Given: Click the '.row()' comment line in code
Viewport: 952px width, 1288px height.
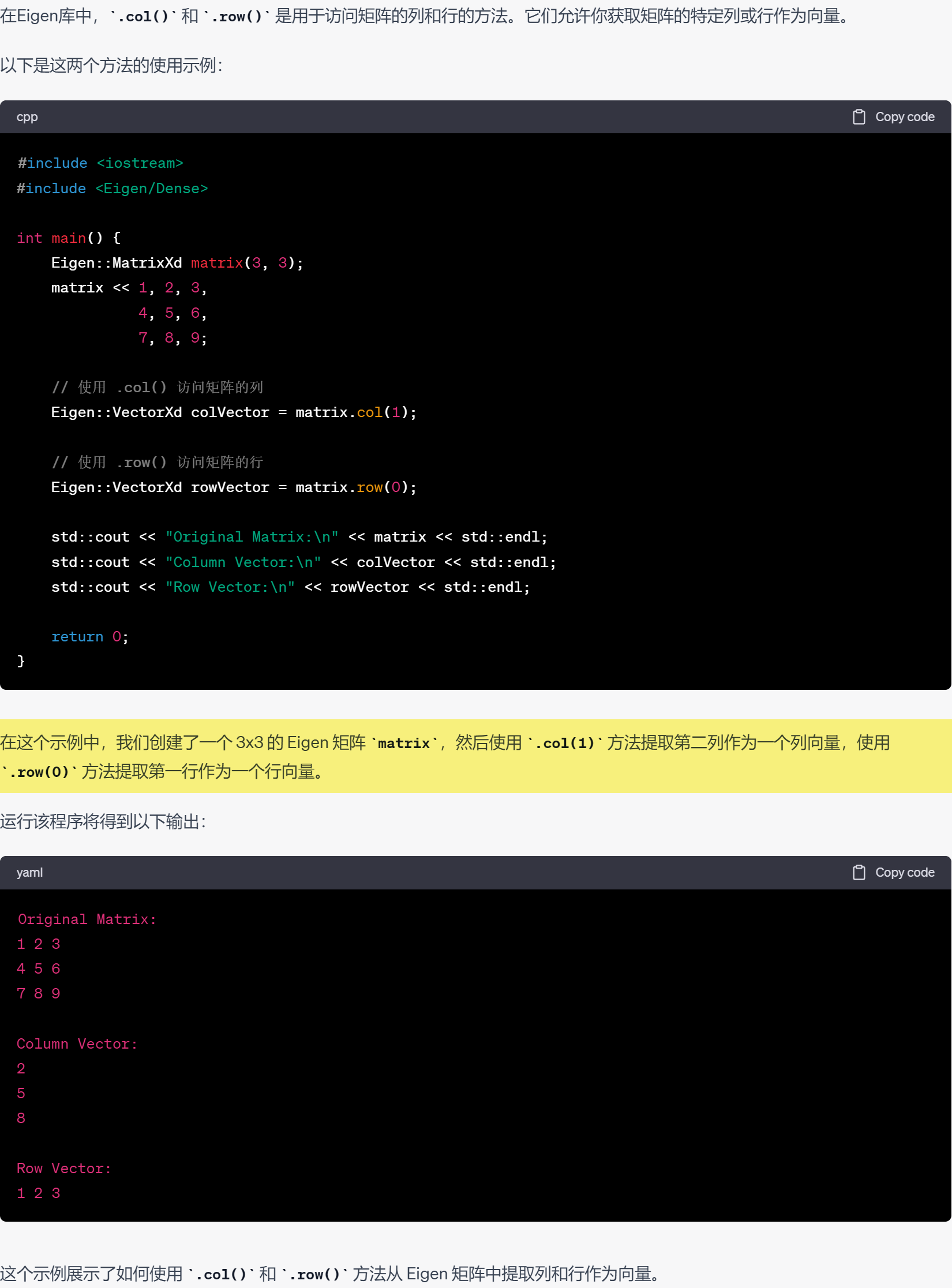Looking at the screenshot, I should [158, 462].
